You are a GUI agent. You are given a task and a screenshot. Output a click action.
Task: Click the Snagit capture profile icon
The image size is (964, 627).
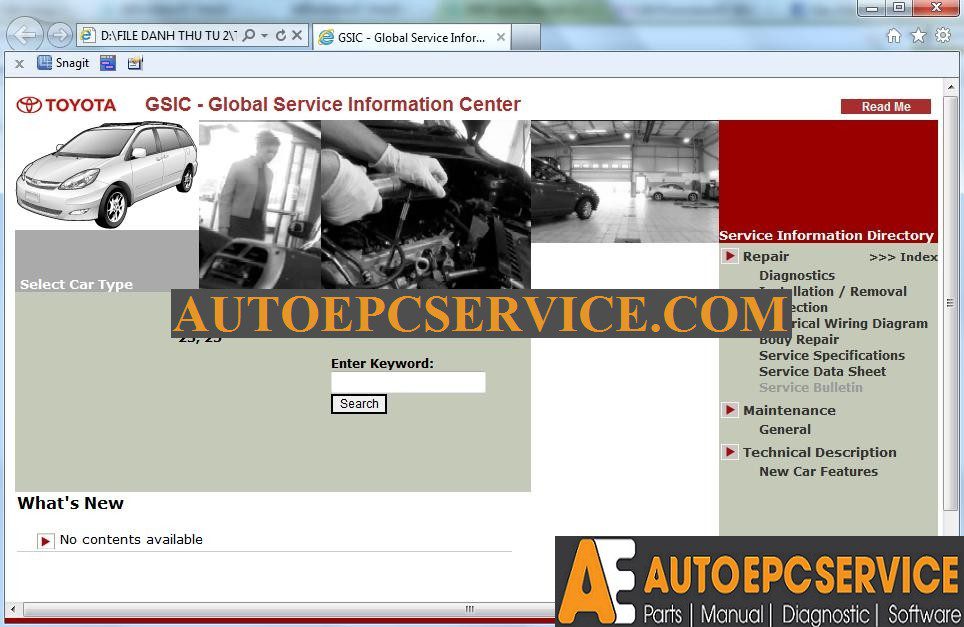(108, 63)
